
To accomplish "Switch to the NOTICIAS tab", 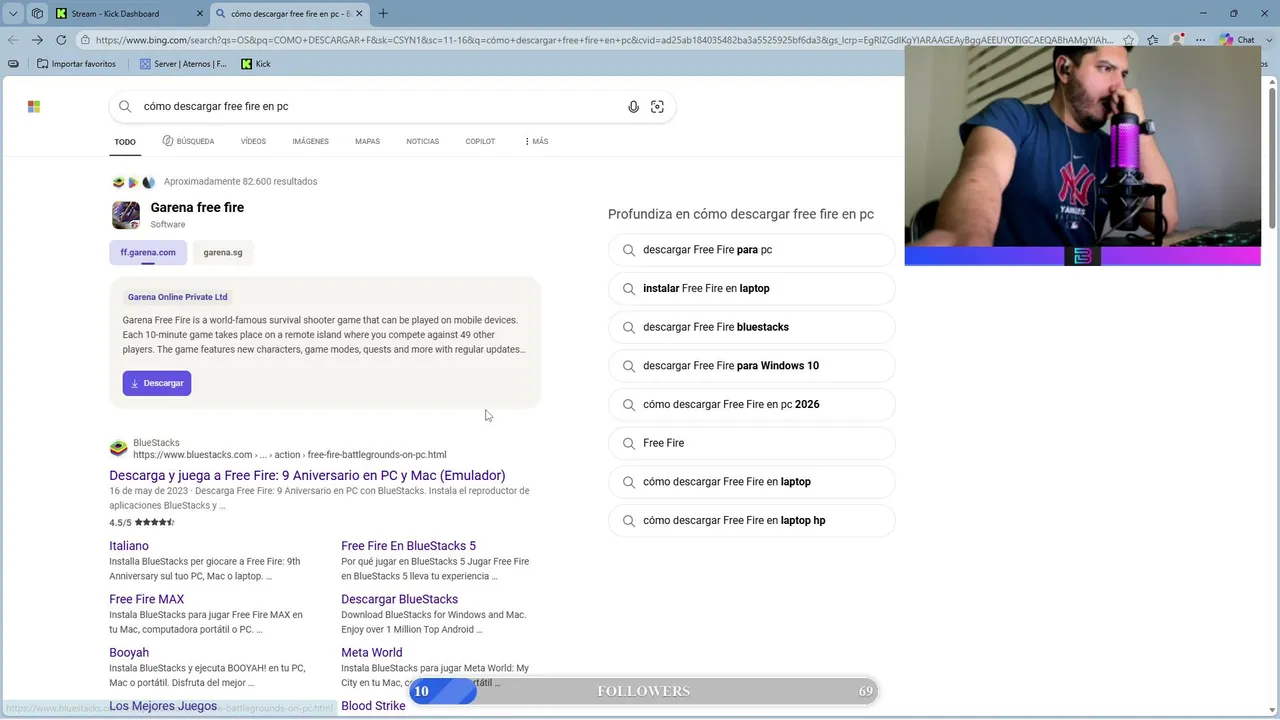I will coord(423,141).
